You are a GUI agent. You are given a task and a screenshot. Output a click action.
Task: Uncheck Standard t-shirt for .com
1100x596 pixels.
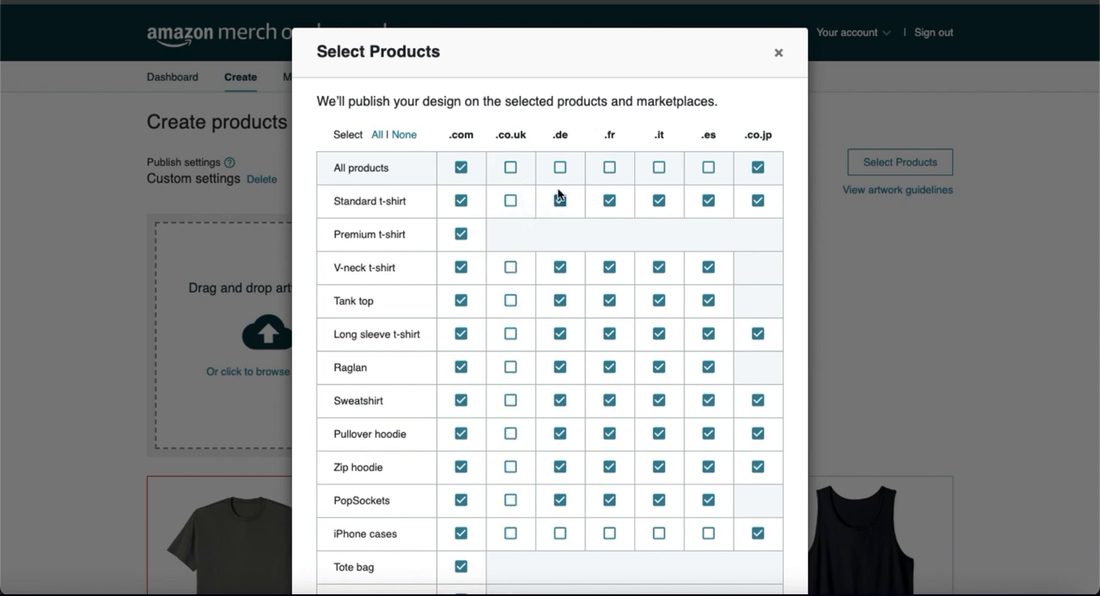(x=461, y=201)
